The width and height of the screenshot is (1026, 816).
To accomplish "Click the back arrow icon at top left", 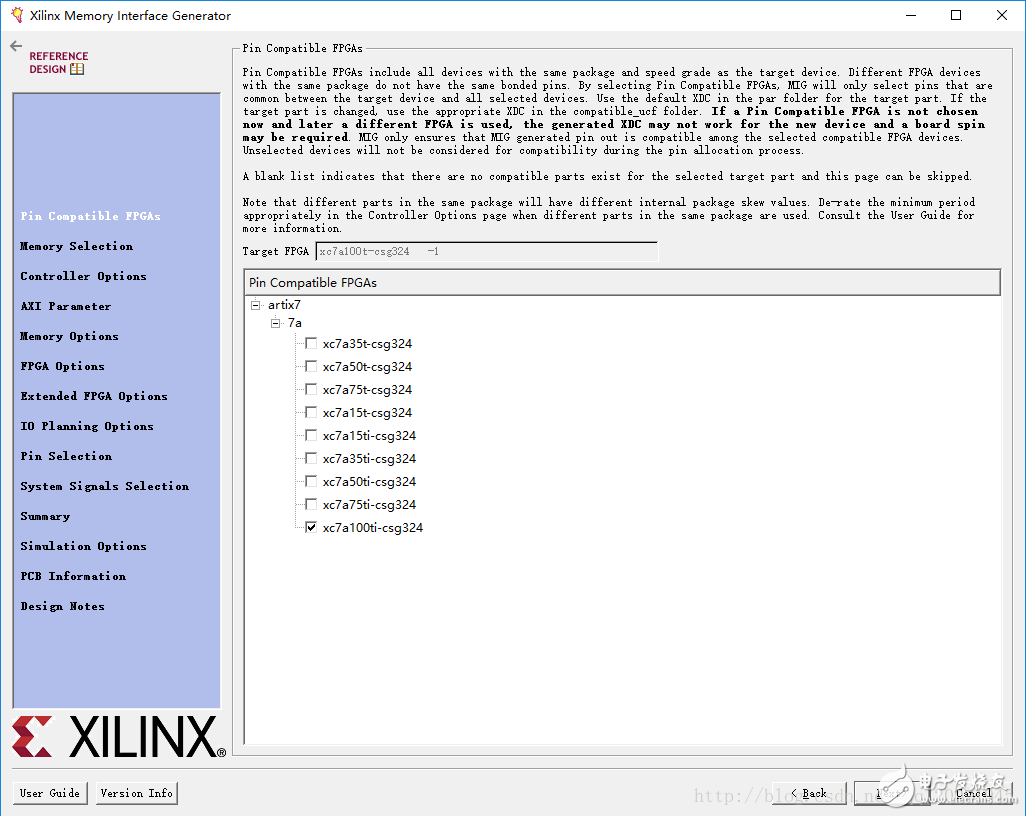I will click(16, 46).
